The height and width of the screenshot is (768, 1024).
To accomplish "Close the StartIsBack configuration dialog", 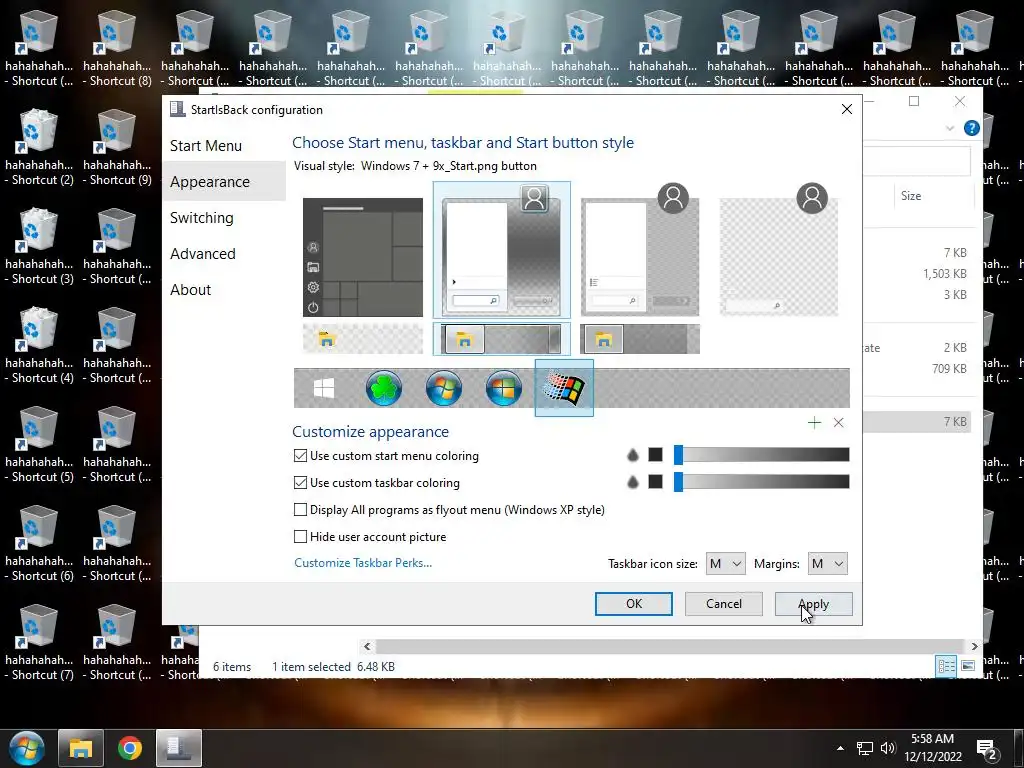I will (846, 109).
